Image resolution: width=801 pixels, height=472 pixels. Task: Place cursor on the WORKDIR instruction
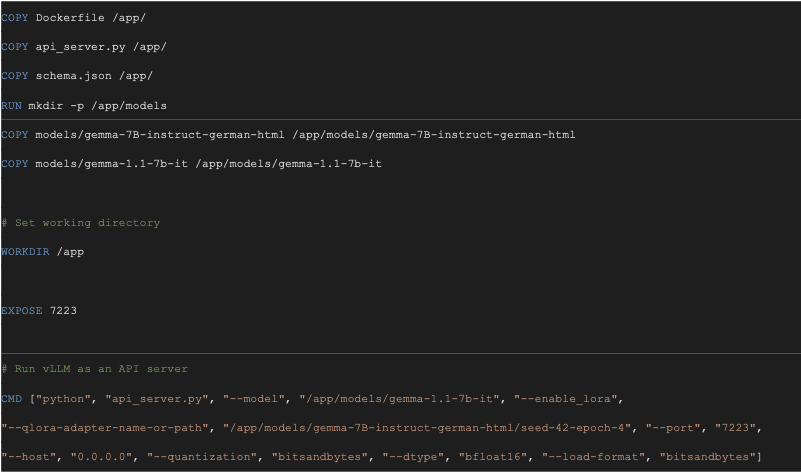point(28,252)
